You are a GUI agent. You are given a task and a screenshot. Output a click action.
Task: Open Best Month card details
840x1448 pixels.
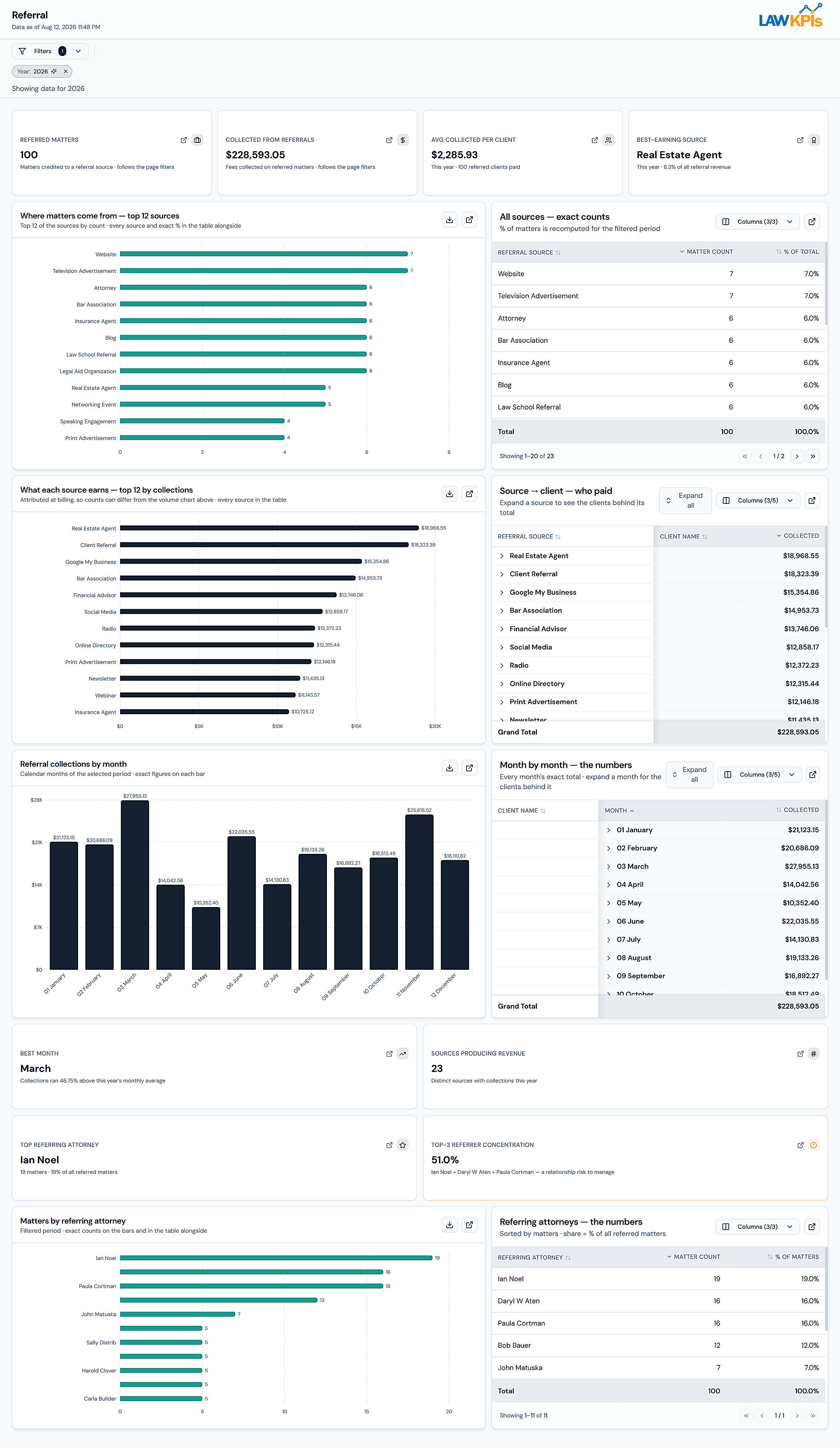389,1054
